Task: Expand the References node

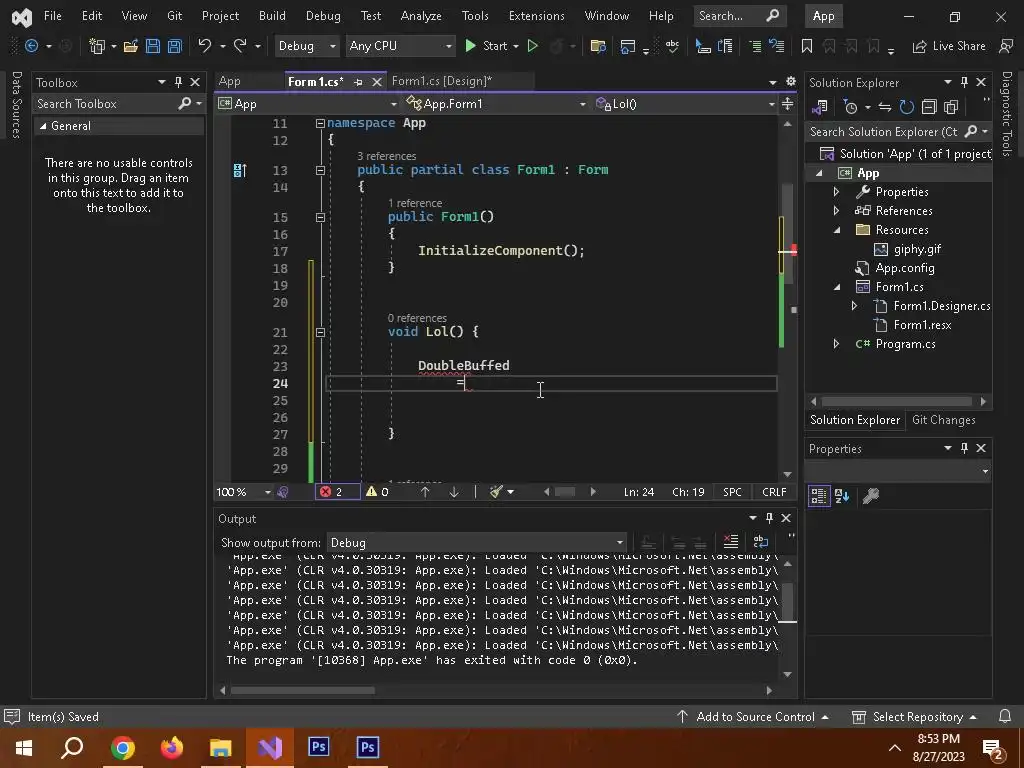Action: [x=837, y=211]
